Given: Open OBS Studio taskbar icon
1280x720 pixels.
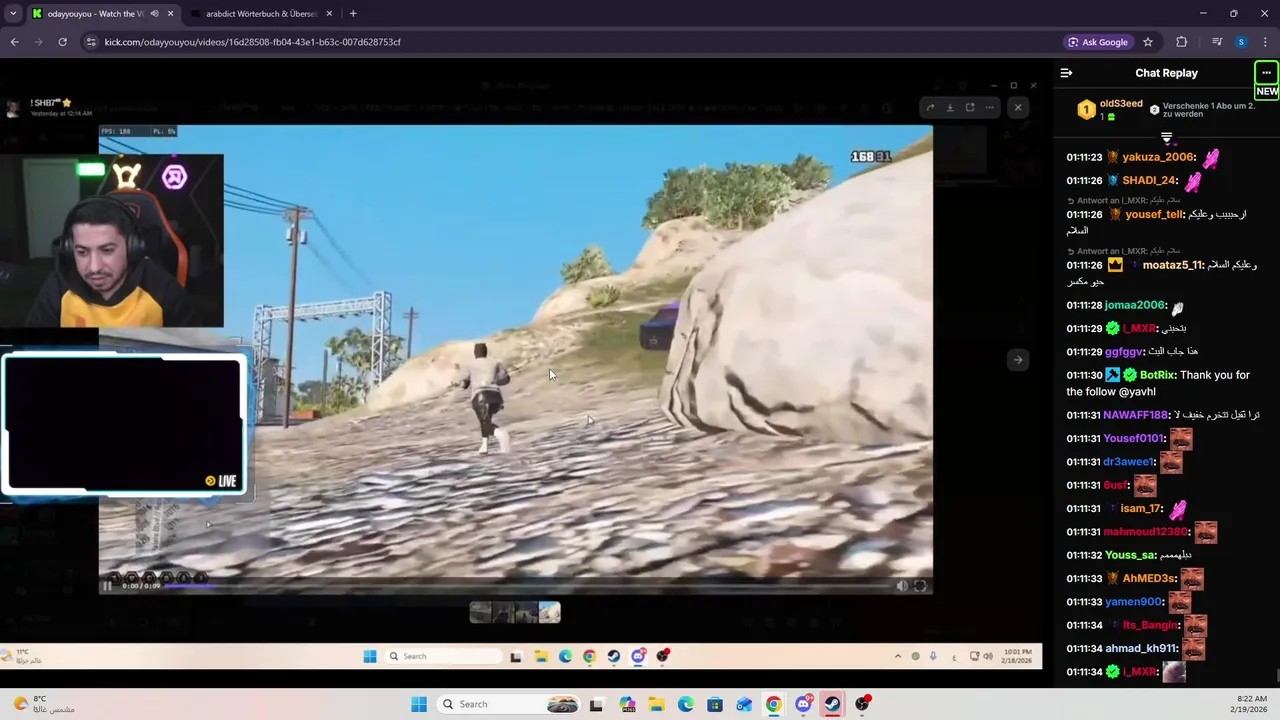Looking at the screenshot, I should click(862, 704).
